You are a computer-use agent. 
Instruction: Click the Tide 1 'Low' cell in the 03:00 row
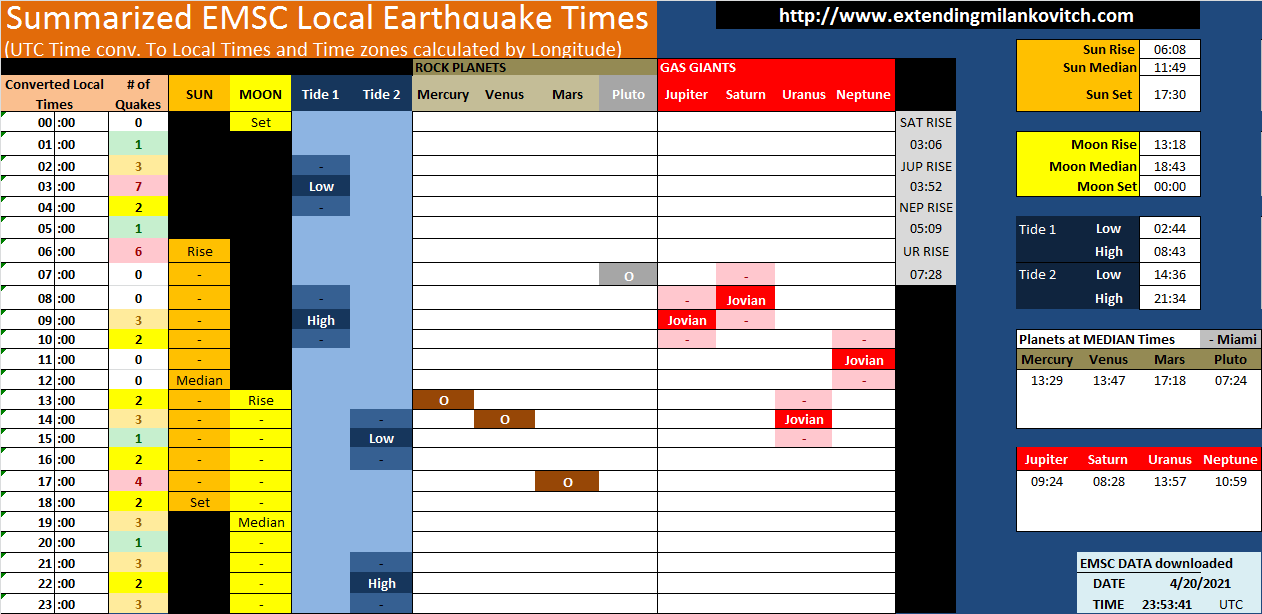click(x=321, y=186)
